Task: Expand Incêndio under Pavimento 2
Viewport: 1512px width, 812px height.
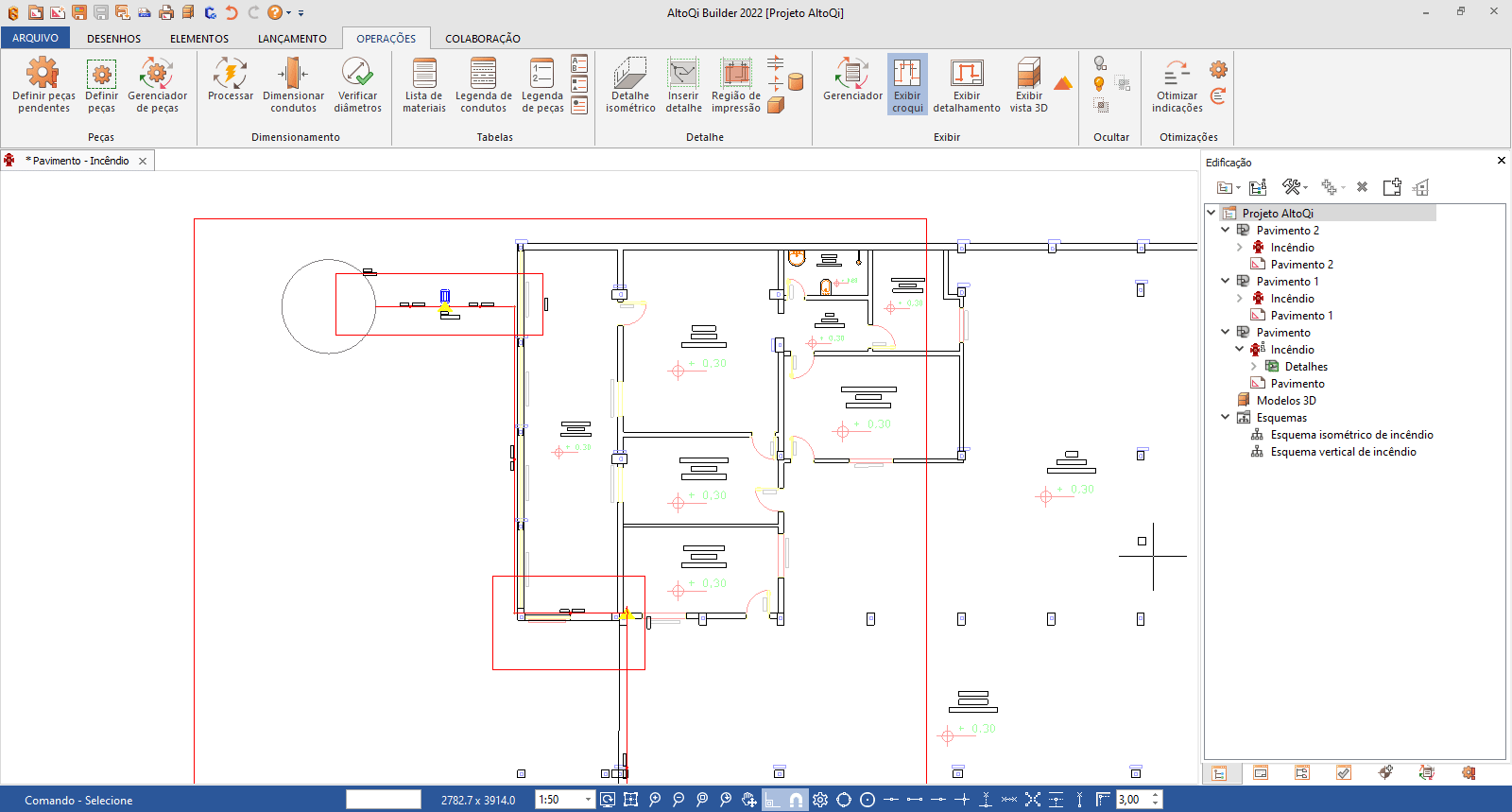Action: (1240, 248)
